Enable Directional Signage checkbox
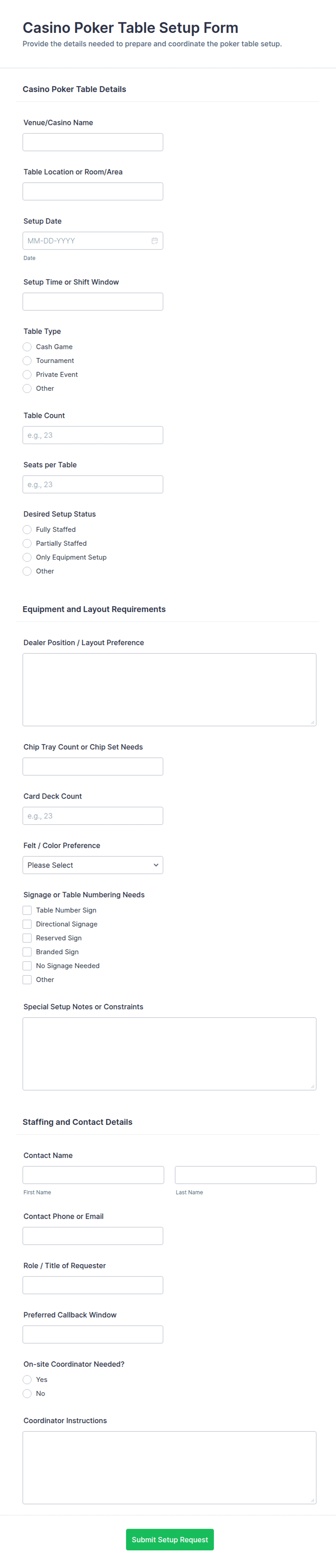Screen dimensions: 336x1568 tap(27, 925)
